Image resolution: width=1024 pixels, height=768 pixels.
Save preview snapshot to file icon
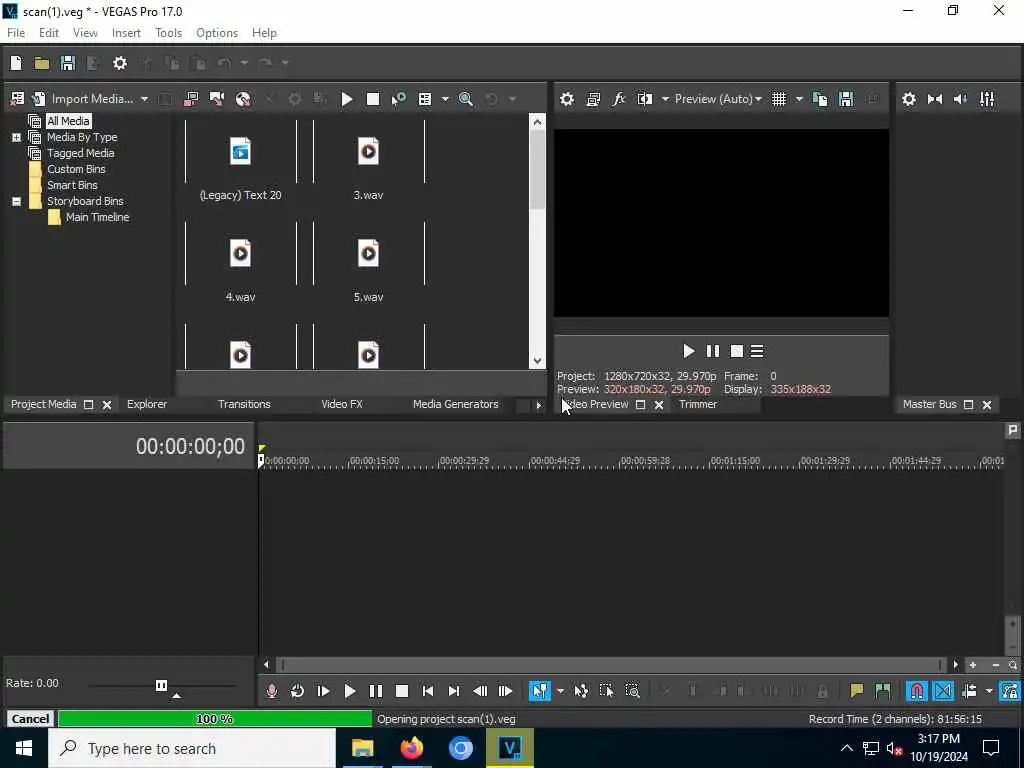pos(846,99)
